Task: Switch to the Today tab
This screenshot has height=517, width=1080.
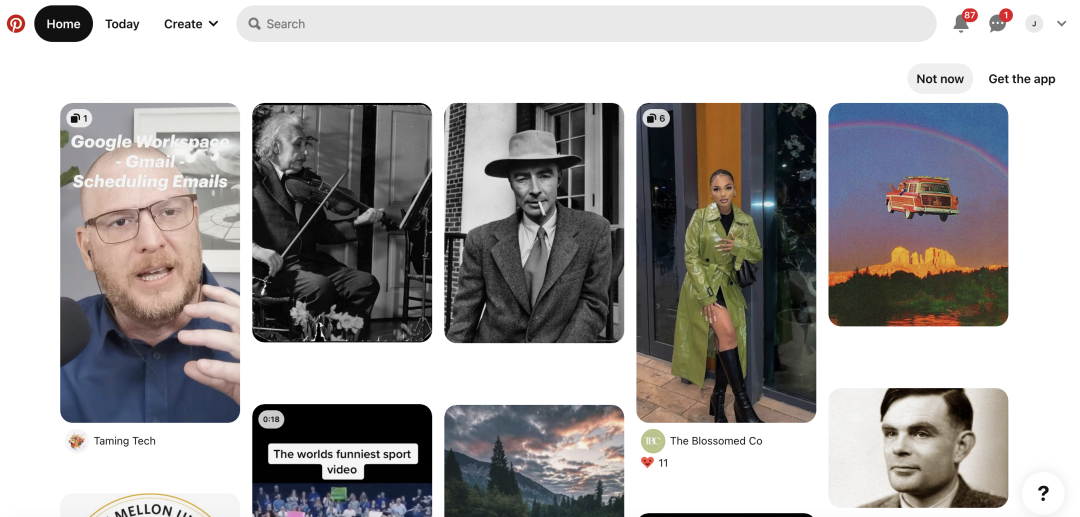Action: 122,23
